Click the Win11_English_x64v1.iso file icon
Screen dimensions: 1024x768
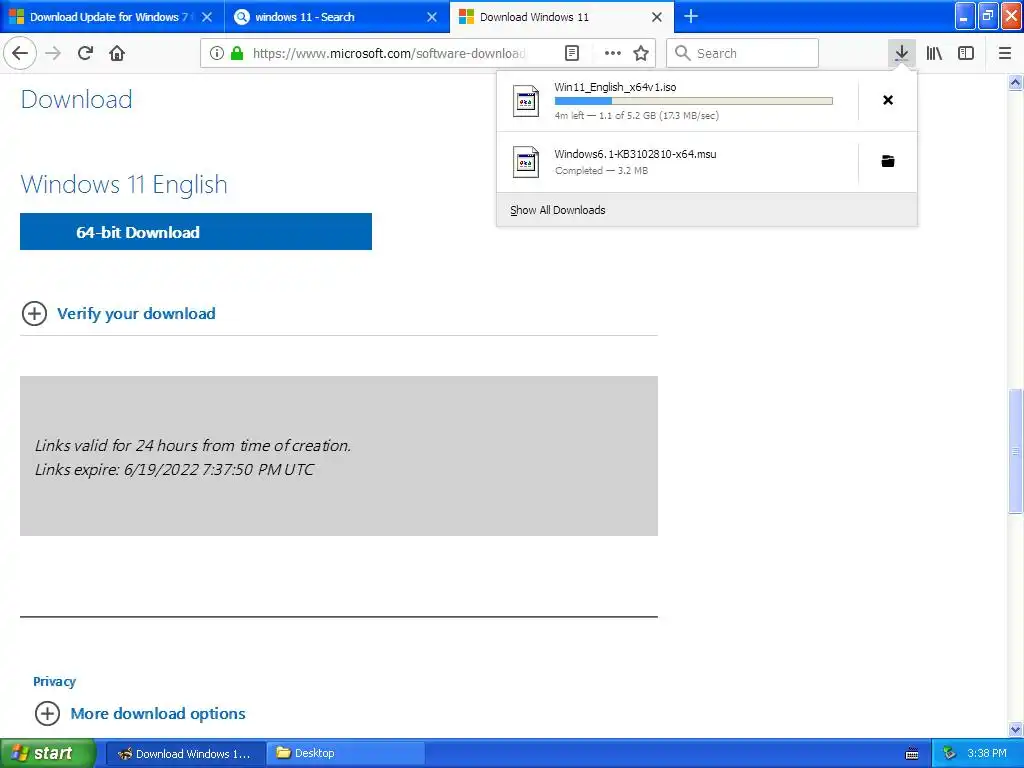[x=526, y=101]
